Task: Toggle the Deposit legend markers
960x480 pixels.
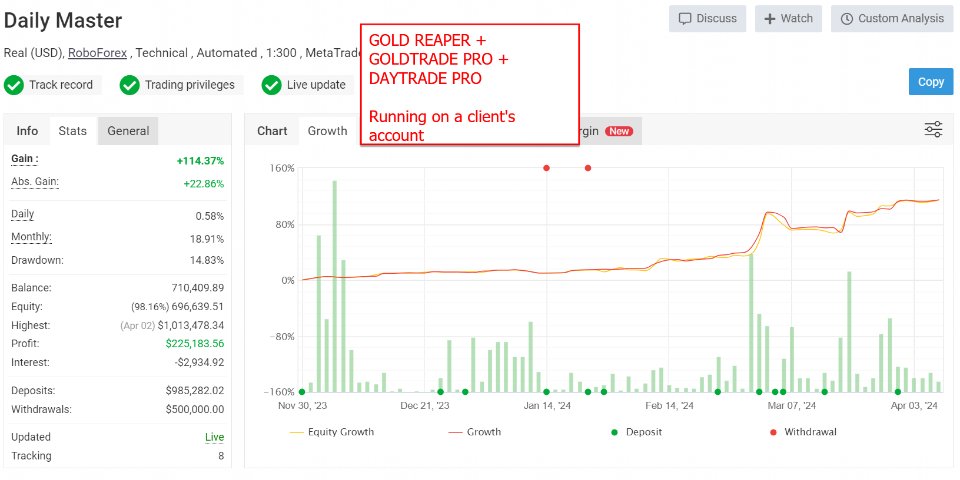Action: click(x=637, y=432)
